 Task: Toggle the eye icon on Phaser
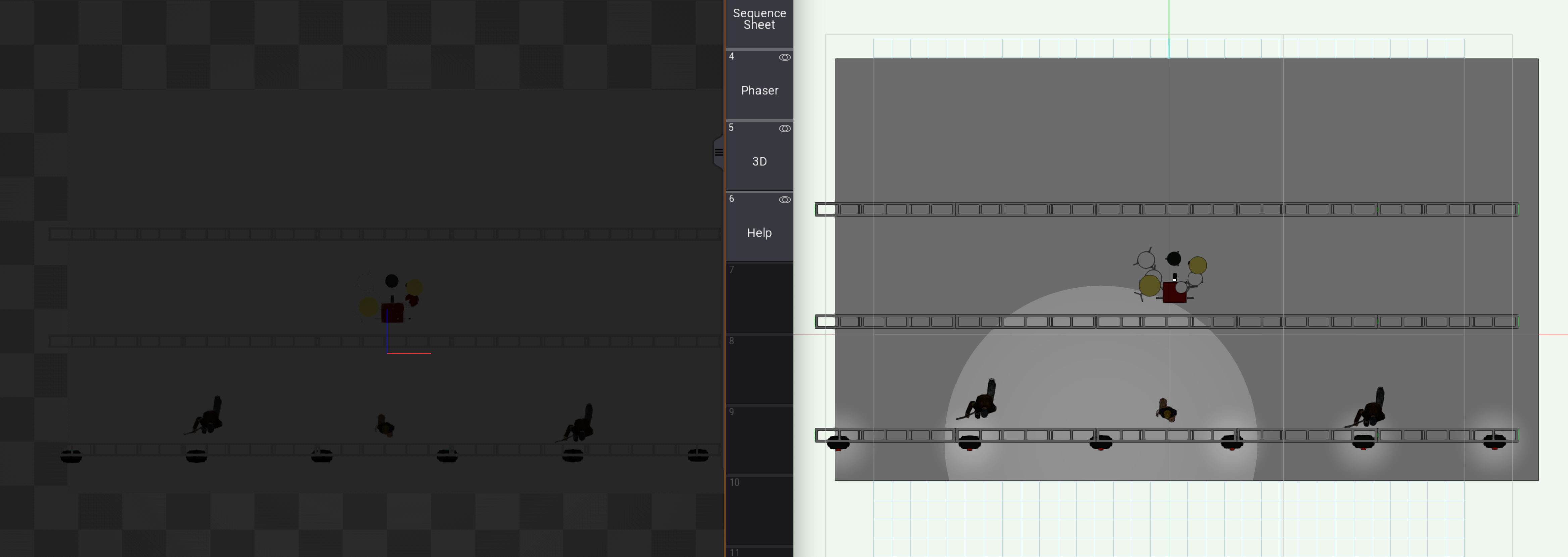pyautogui.click(x=785, y=57)
